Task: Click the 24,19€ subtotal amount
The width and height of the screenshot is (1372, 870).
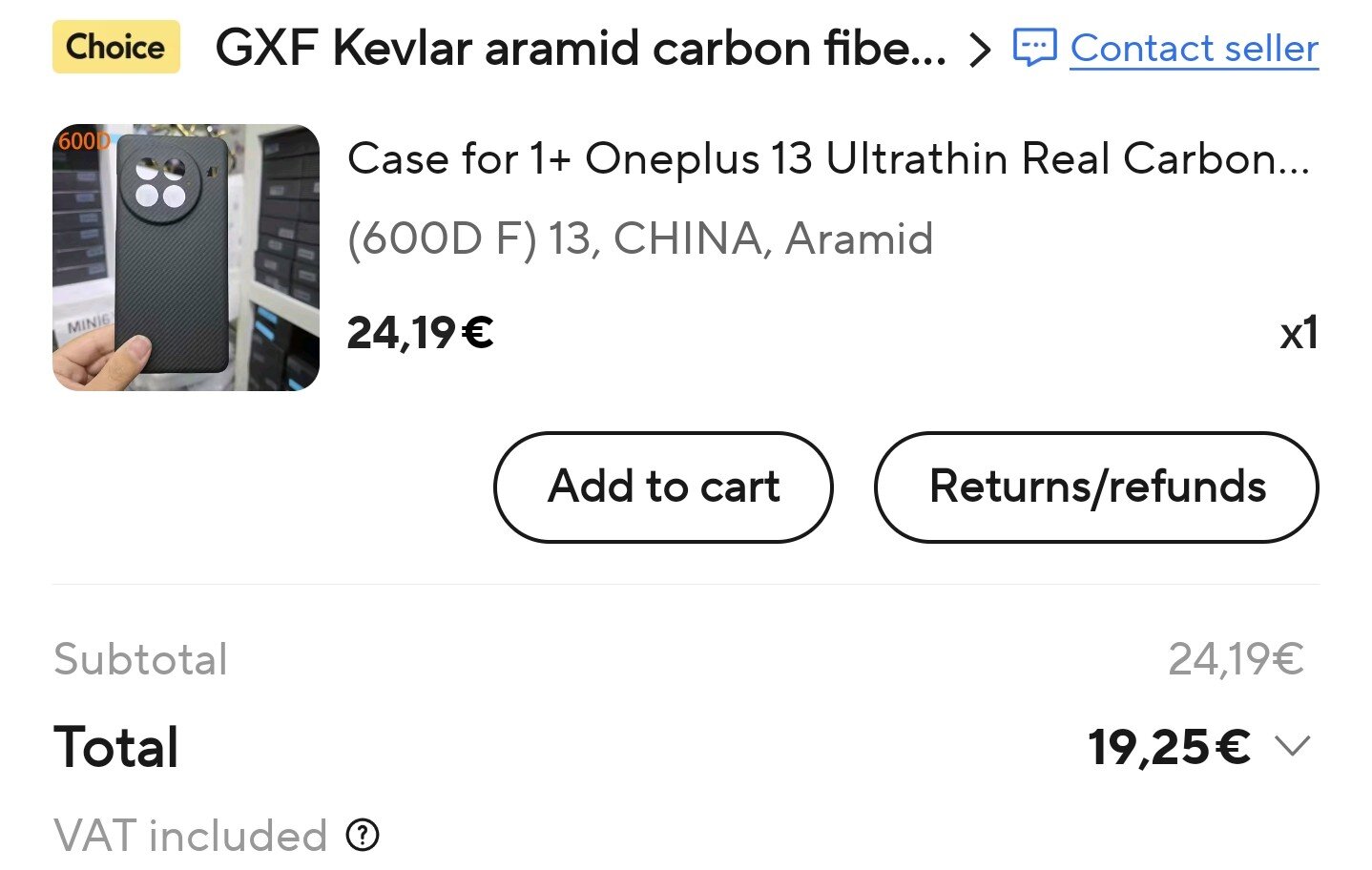Action: [x=1236, y=659]
